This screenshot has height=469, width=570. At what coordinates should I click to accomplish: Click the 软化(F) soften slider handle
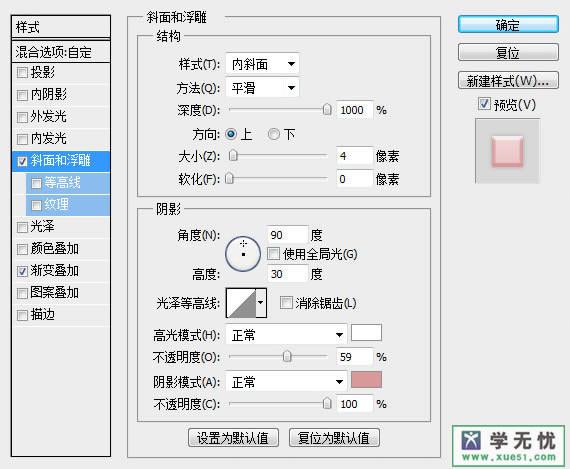229,179
